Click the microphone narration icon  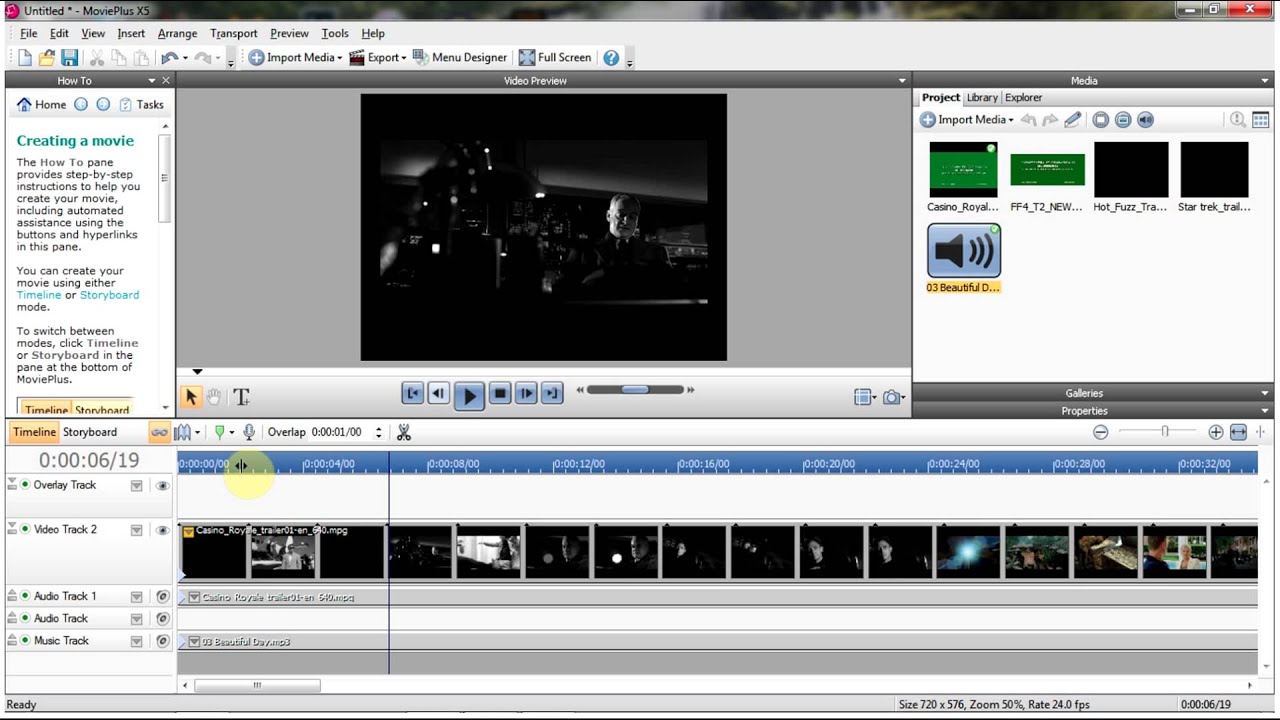pyautogui.click(x=249, y=432)
